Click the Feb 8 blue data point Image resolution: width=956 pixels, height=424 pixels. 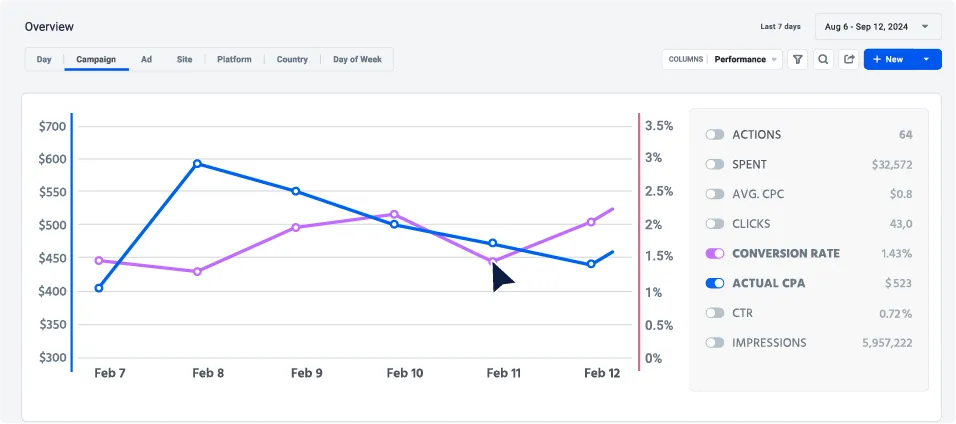pyautogui.click(x=197, y=163)
